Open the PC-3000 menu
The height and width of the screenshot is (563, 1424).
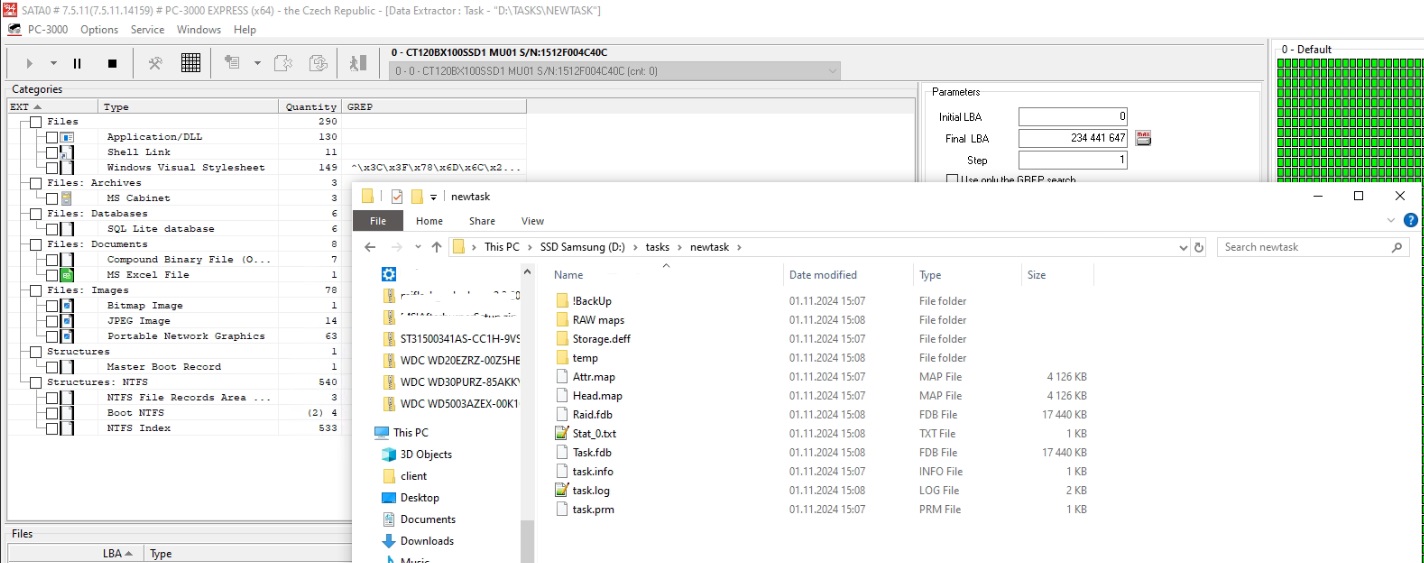tap(47, 29)
